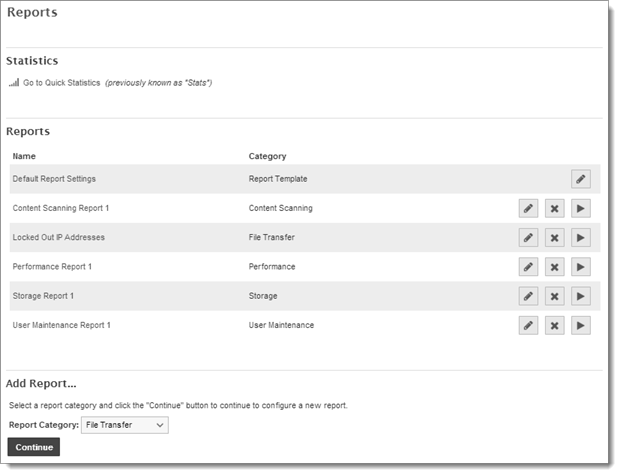Delete User Maintenance Report 1
The height and width of the screenshot is (475, 620).
click(x=554, y=325)
